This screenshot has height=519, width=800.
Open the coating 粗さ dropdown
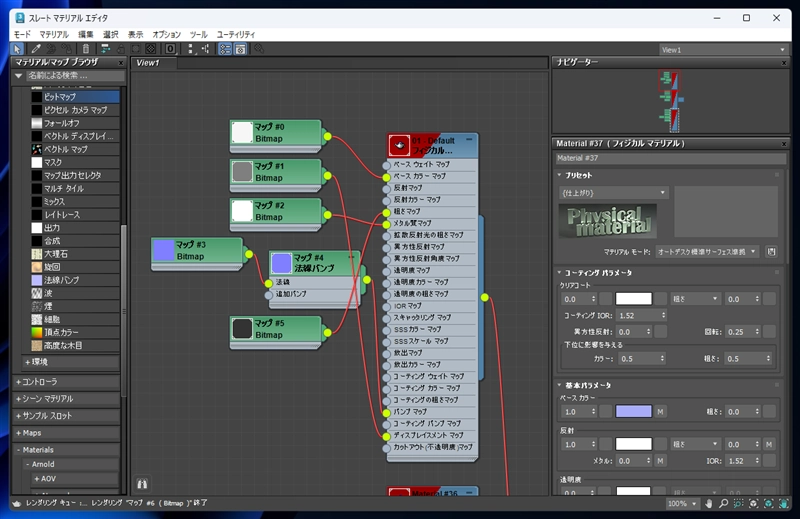click(x=695, y=299)
